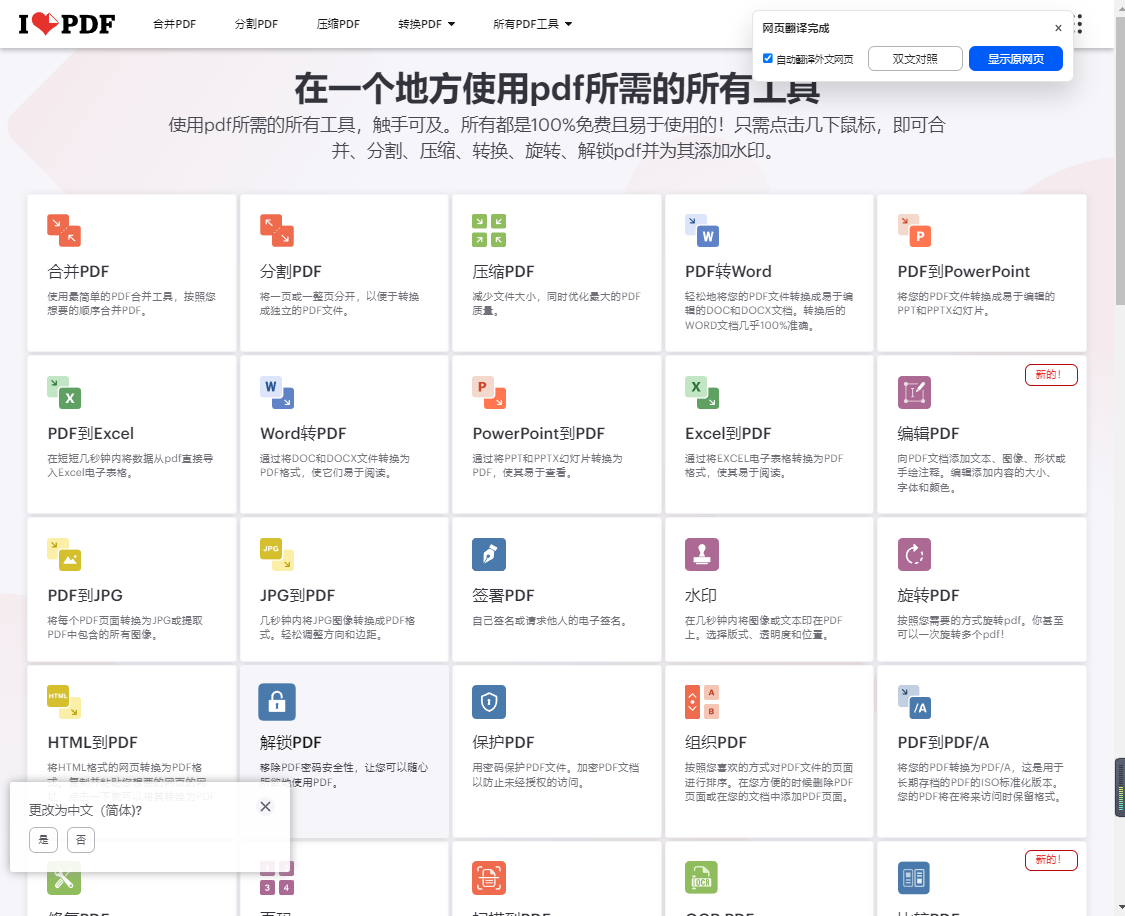Click the 保护PDF shield icon

click(x=489, y=702)
